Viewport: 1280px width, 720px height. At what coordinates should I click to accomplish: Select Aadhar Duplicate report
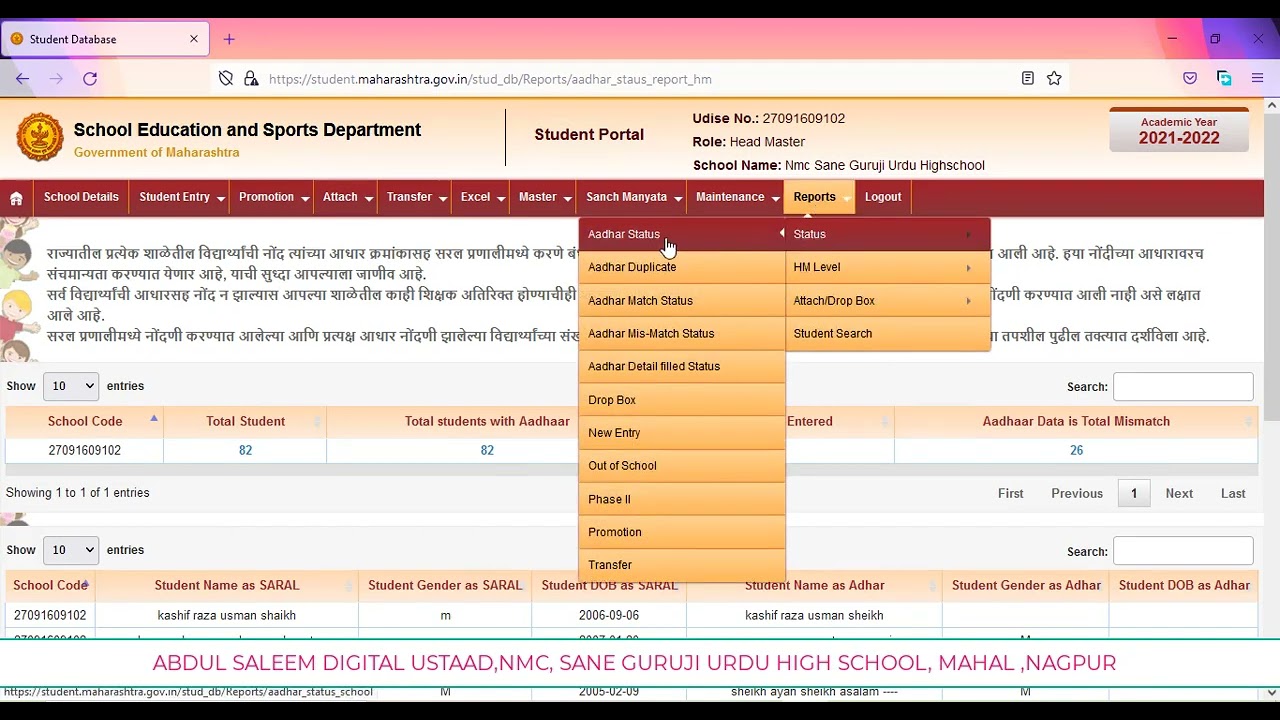coord(682,267)
